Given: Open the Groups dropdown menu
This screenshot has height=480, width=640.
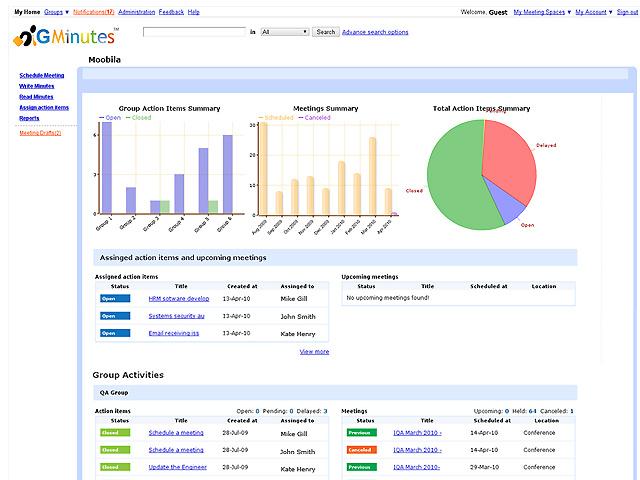Looking at the screenshot, I should coord(56,12).
